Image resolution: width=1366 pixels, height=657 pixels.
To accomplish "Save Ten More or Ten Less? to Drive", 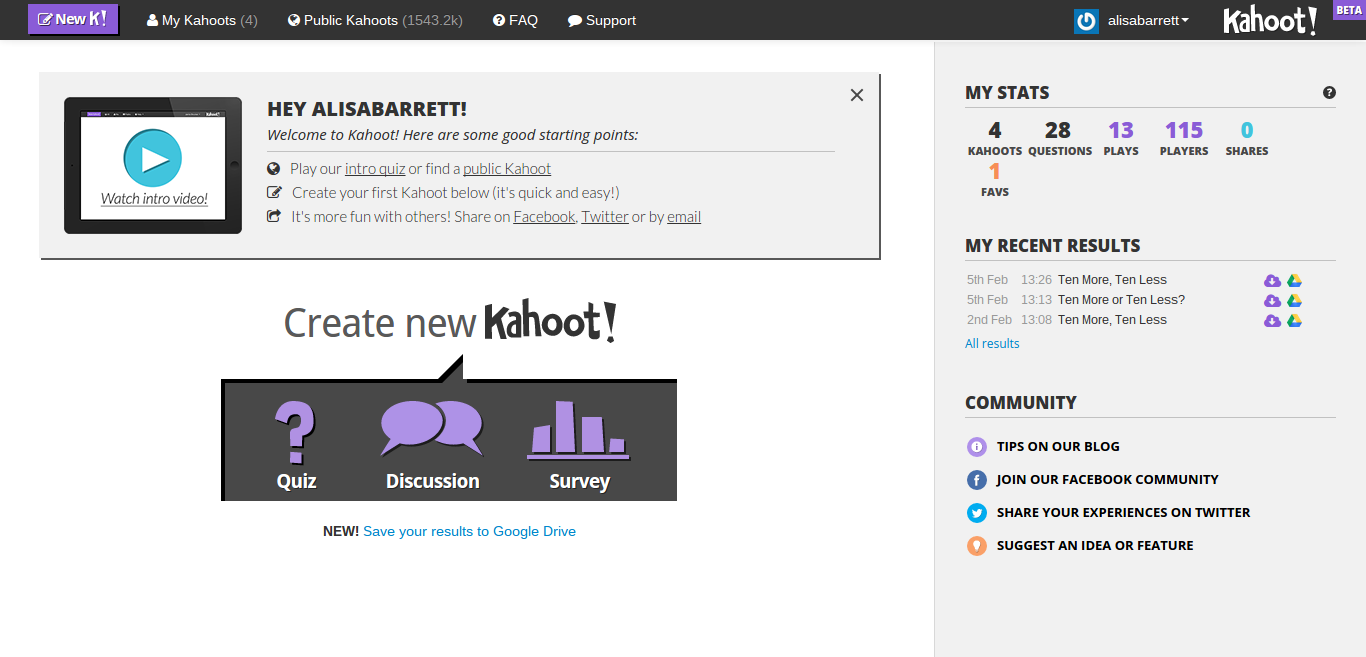I will pos(1294,301).
